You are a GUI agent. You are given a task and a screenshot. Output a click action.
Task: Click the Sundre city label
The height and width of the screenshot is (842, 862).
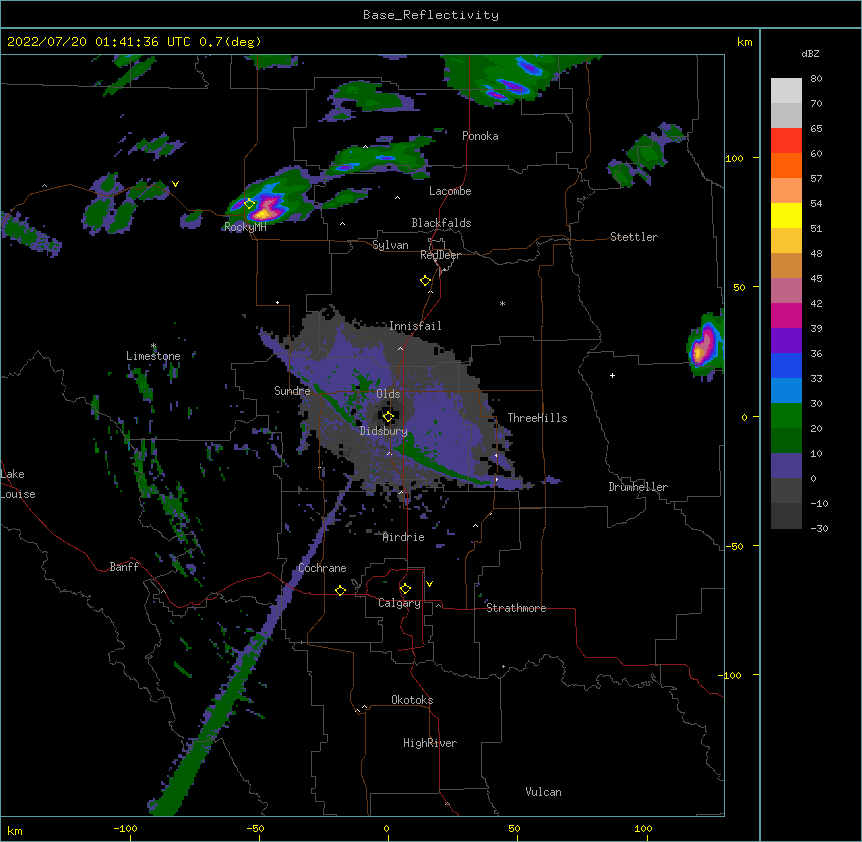[292, 391]
